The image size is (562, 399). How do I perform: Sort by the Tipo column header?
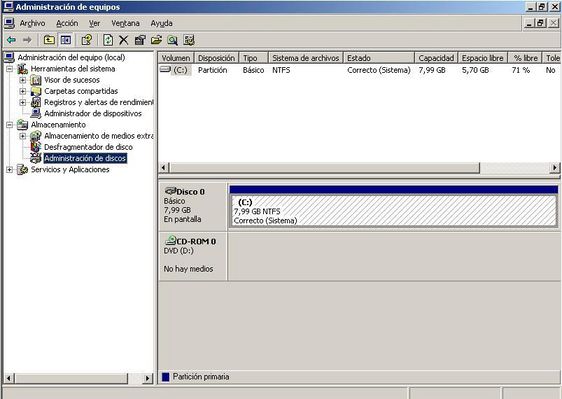253,58
